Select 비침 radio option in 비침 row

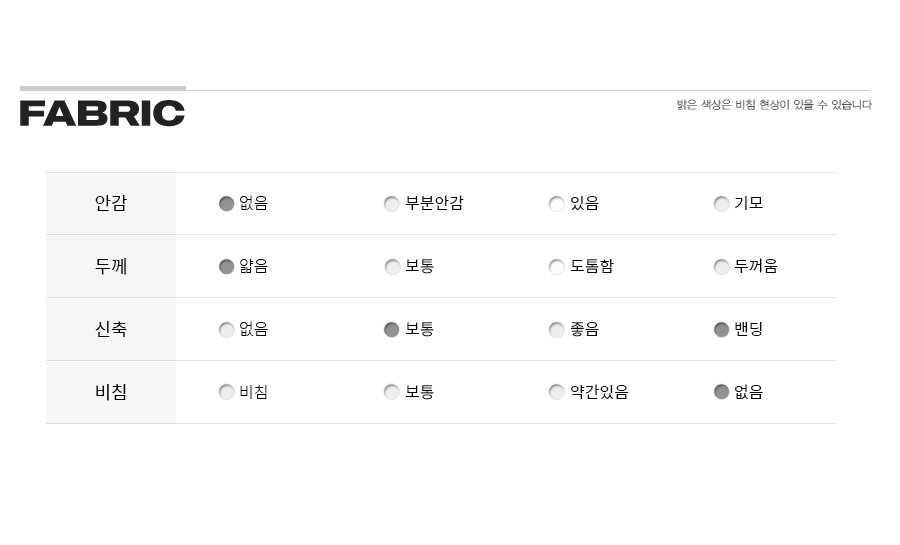click(x=227, y=392)
